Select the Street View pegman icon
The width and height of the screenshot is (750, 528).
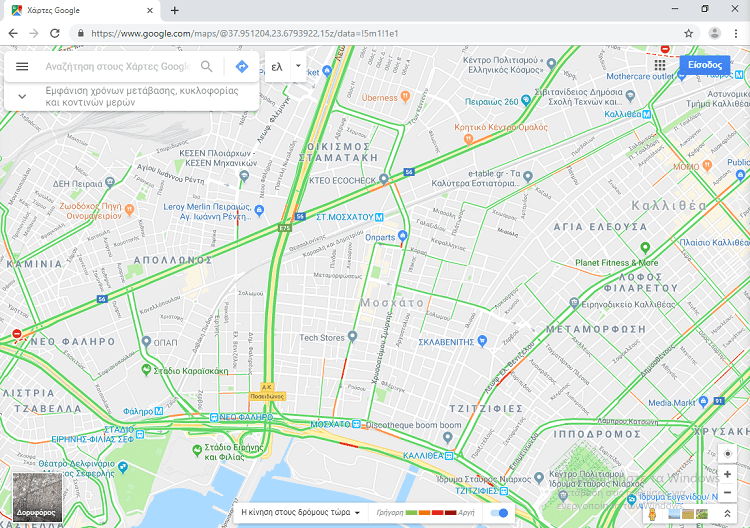pyautogui.click(x=651, y=514)
